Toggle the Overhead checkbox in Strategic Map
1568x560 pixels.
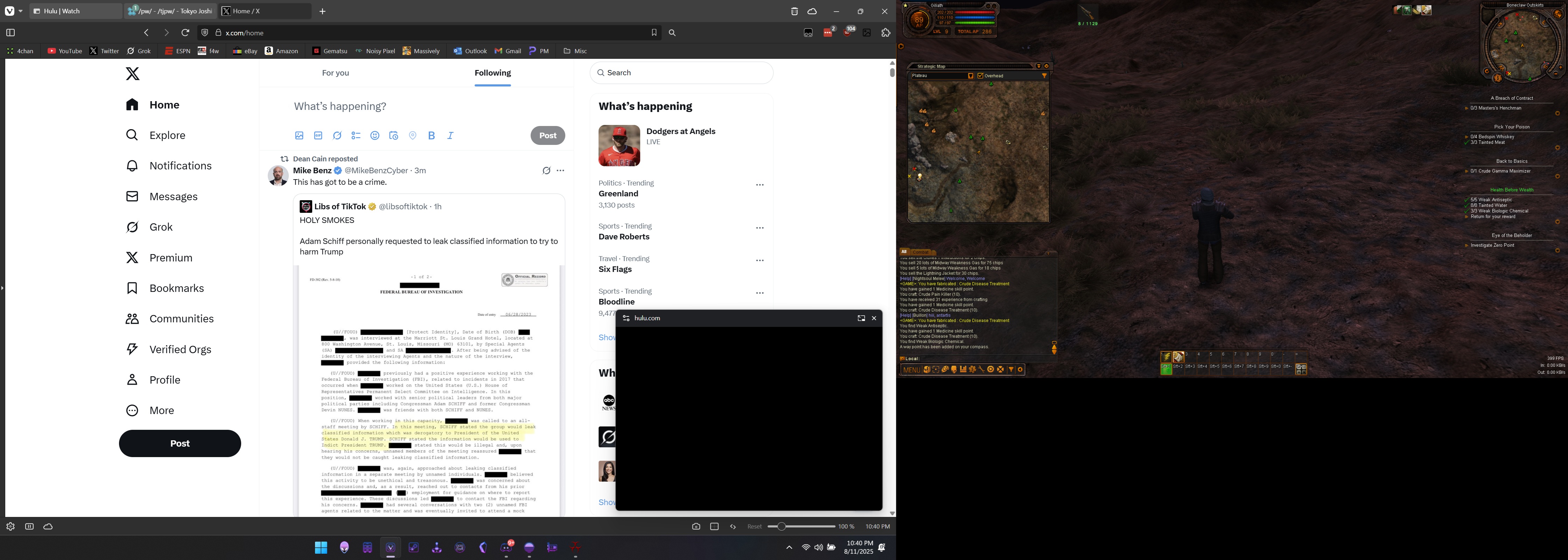click(980, 76)
